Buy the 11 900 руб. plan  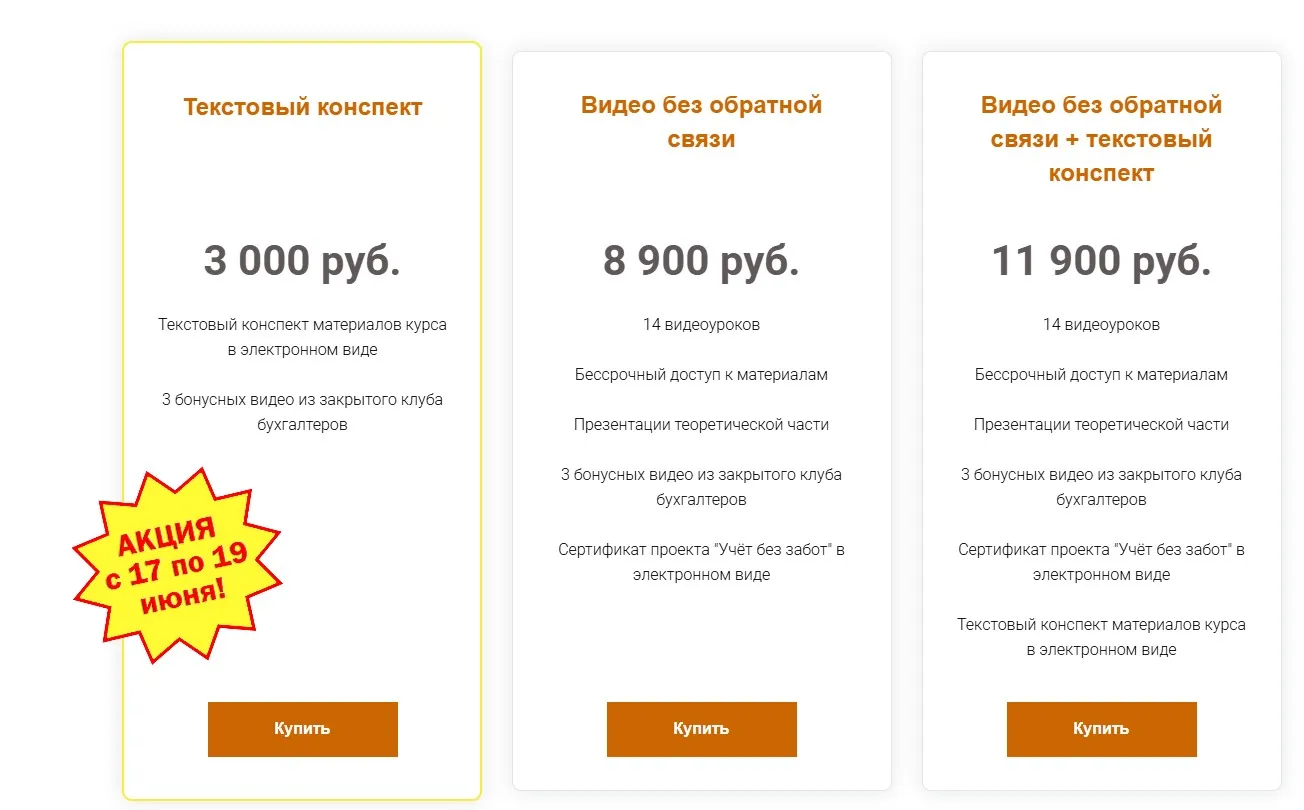[x=1101, y=729]
